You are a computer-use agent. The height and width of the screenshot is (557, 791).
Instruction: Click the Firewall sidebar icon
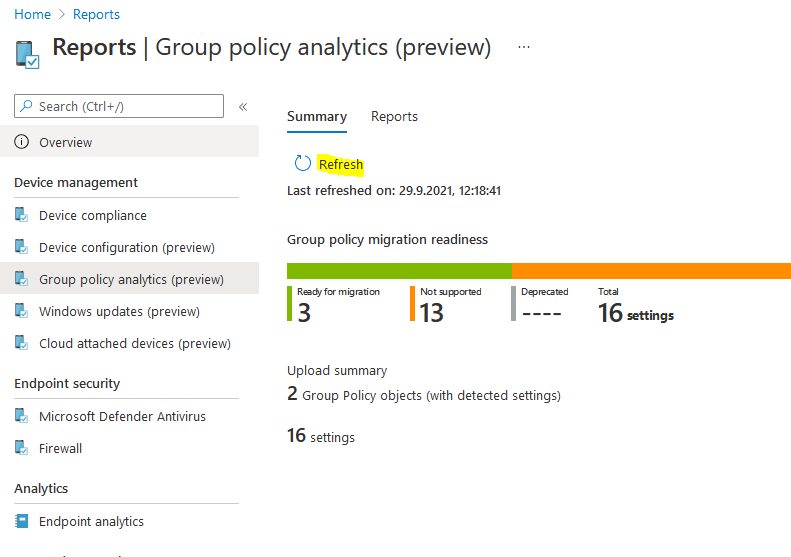pyautogui.click(x=22, y=448)
